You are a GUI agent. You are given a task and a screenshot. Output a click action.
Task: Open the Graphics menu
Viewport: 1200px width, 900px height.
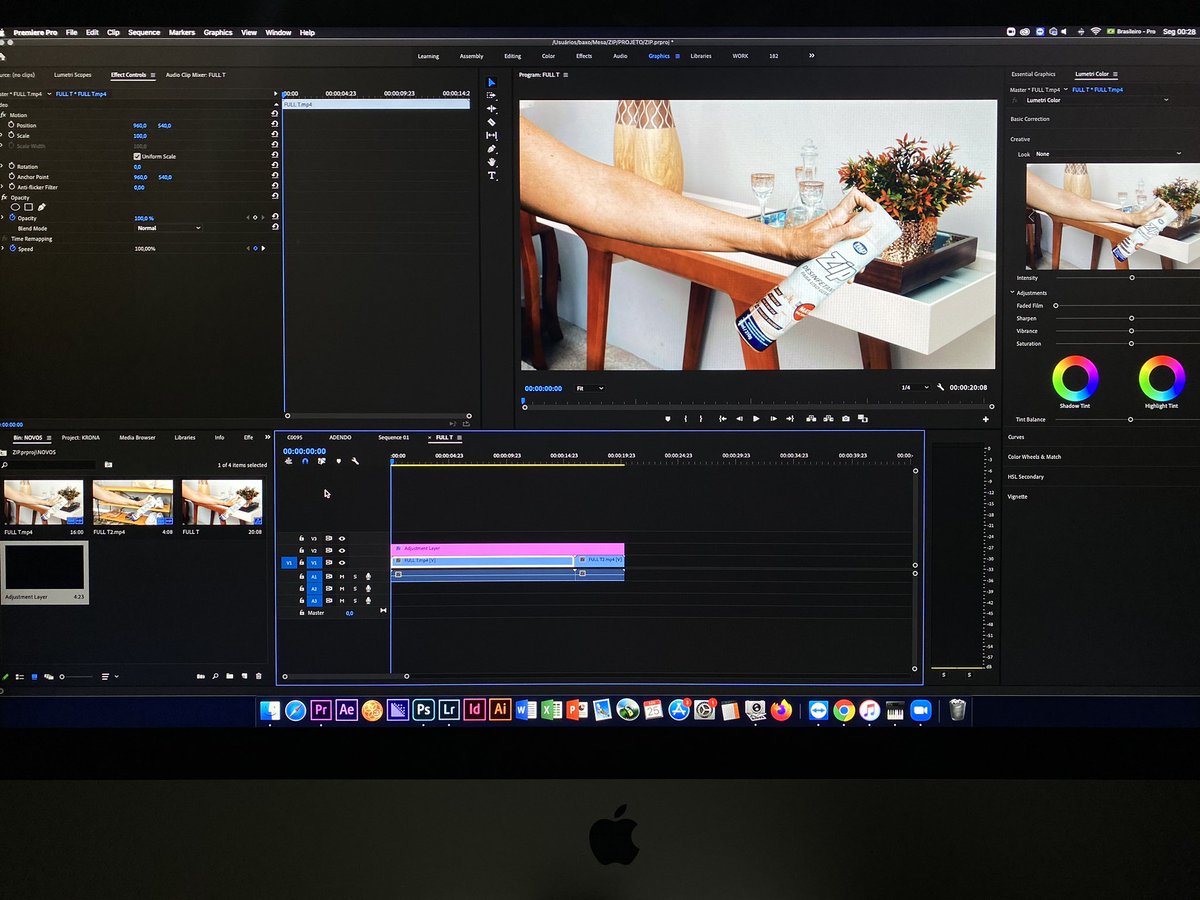click(218, 32)
